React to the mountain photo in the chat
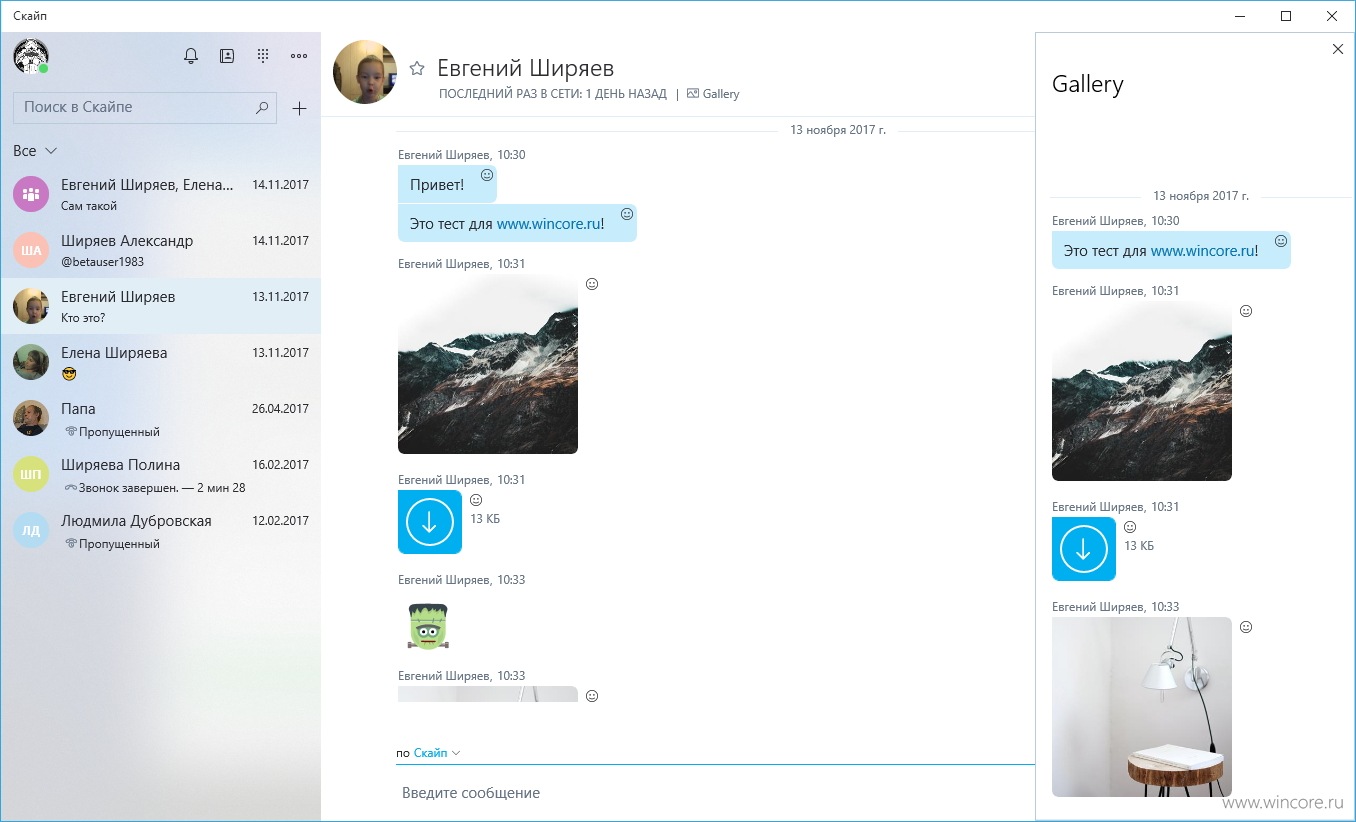Screen dimensions: 1356x822 coord(592,284)
